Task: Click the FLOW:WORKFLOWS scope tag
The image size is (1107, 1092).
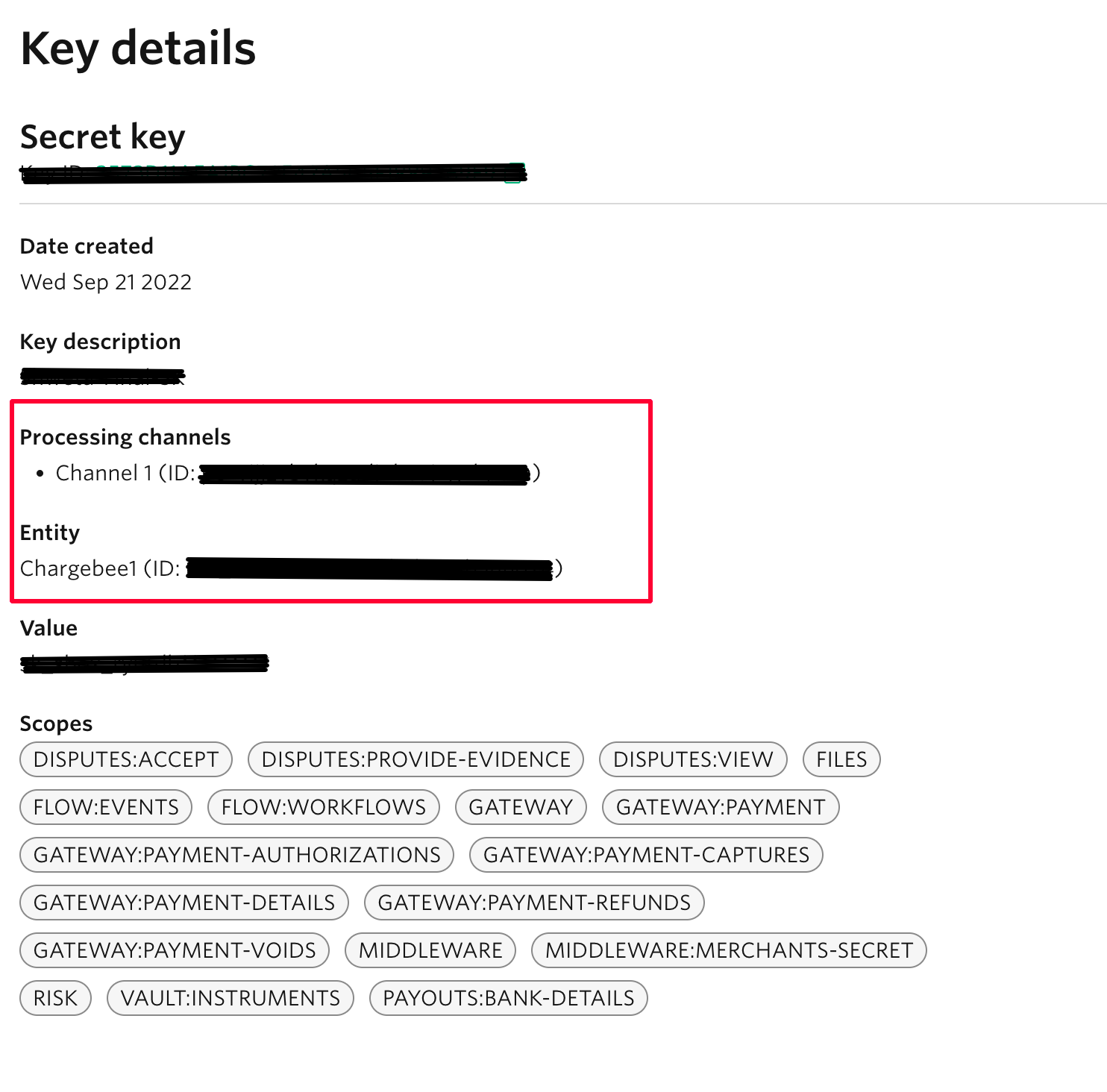Action: pyautogui.click(x=324, y=807)
